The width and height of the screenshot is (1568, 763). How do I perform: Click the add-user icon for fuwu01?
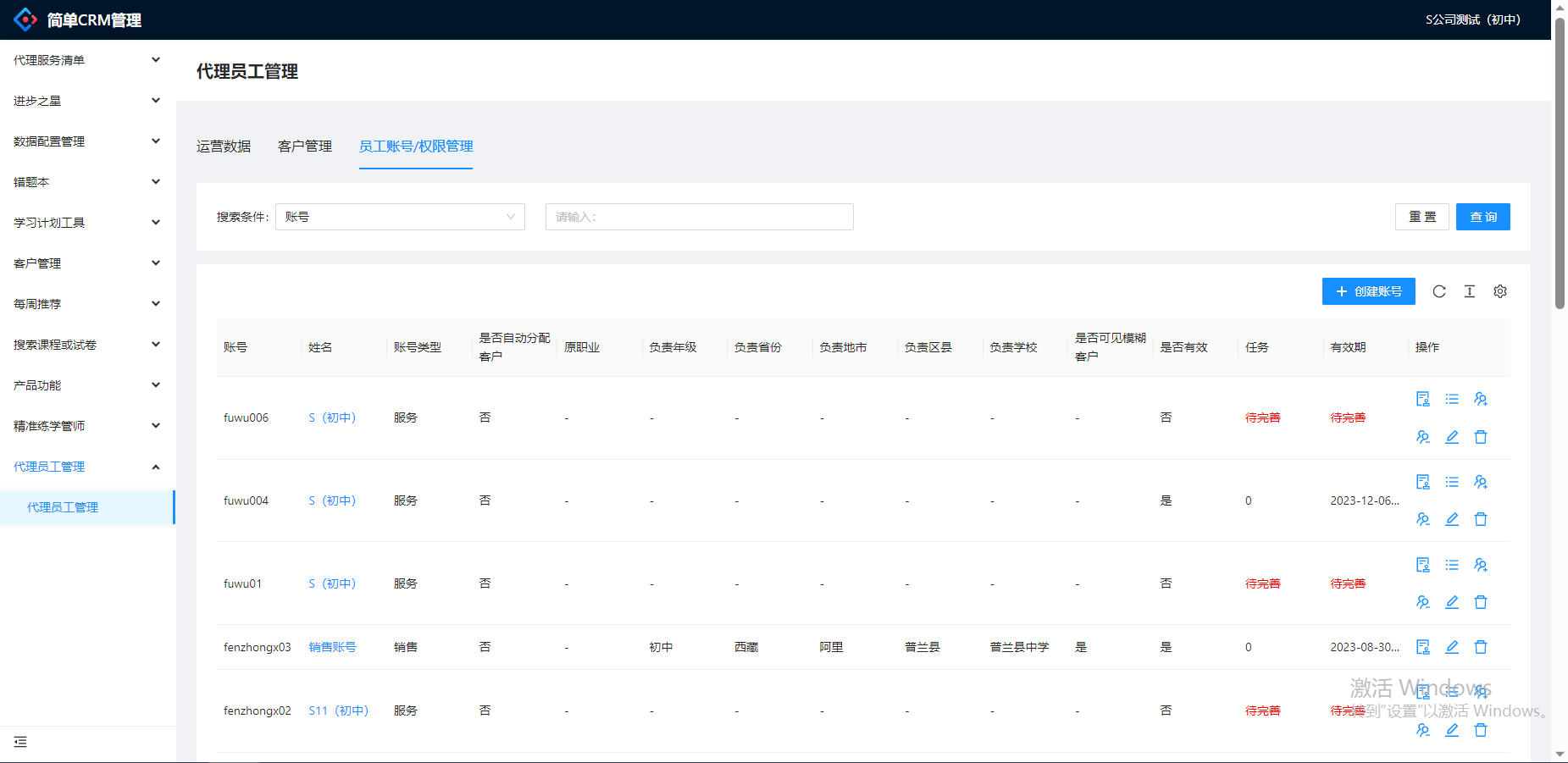pos(1481,565)
